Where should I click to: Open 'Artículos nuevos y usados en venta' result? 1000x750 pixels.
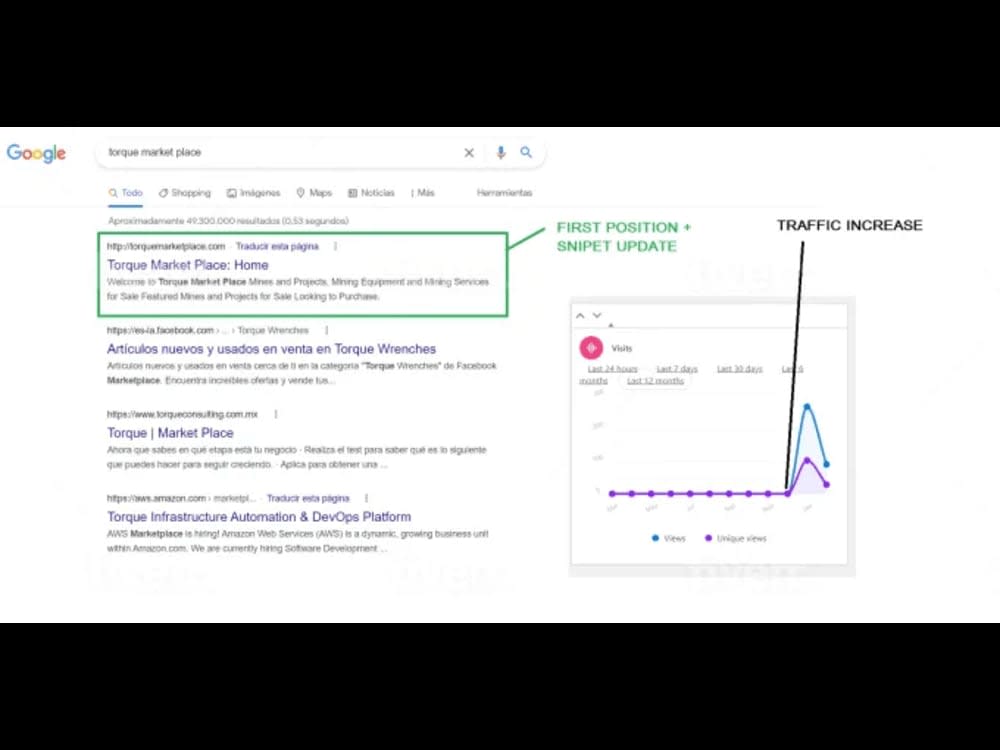tap(271, 349)
